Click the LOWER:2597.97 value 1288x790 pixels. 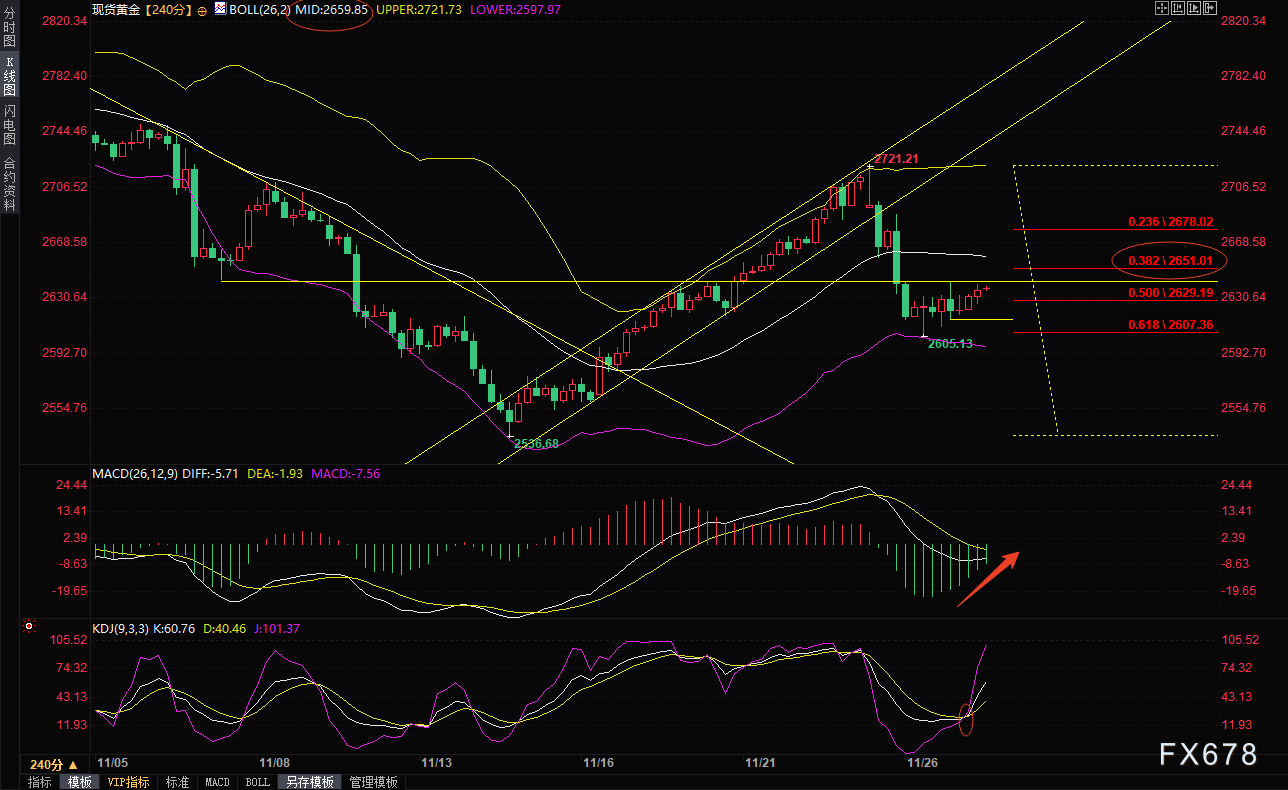(x=513, y=9)
